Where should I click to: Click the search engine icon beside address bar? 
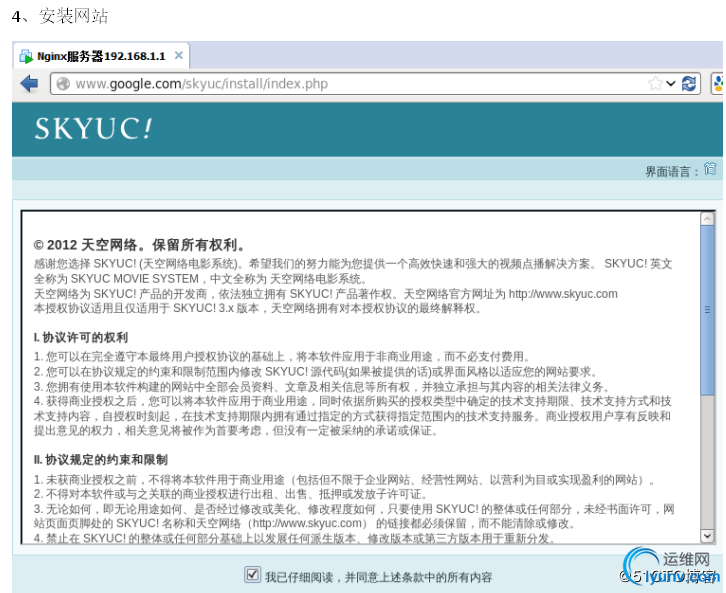[x=718, y=84]
